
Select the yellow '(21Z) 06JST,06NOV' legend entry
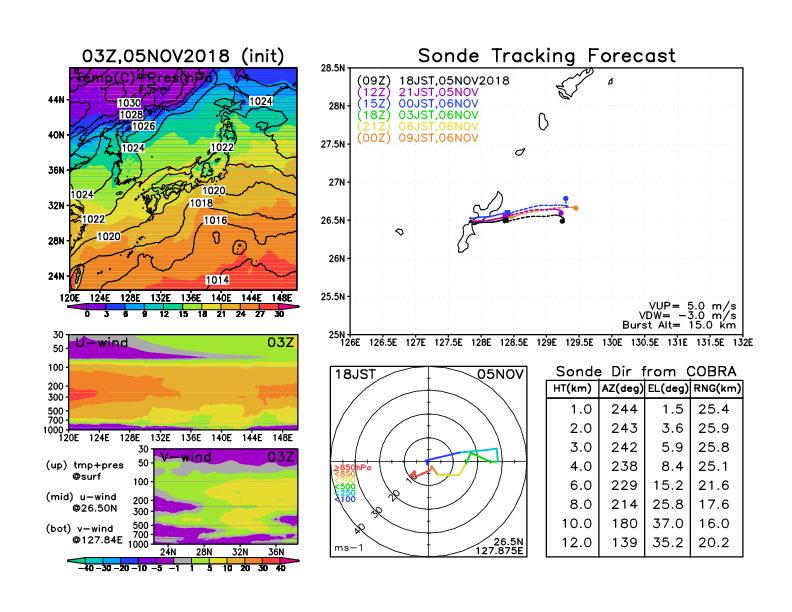tap(417, 127)
